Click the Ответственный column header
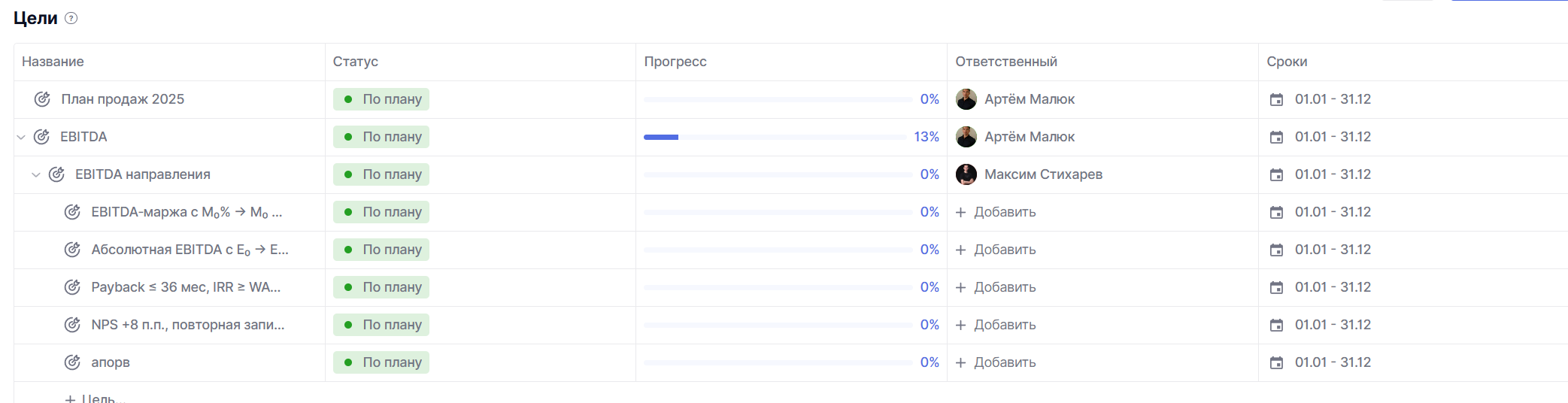This screenshot has height=403, width=1568. (1006, 62)
